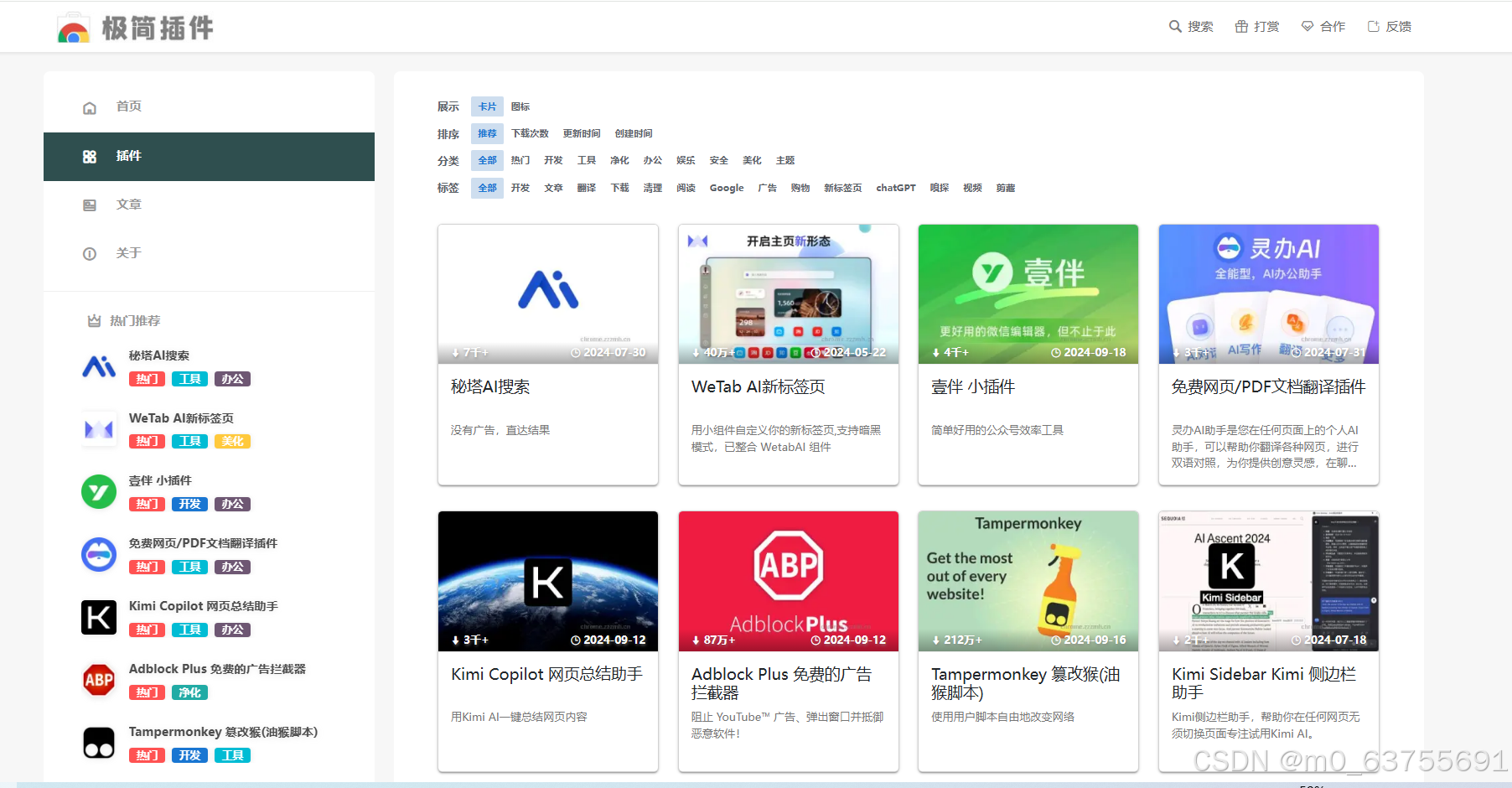Select 插件 in the sidebar menu
1512x788 pixels.
click(209, 156)
